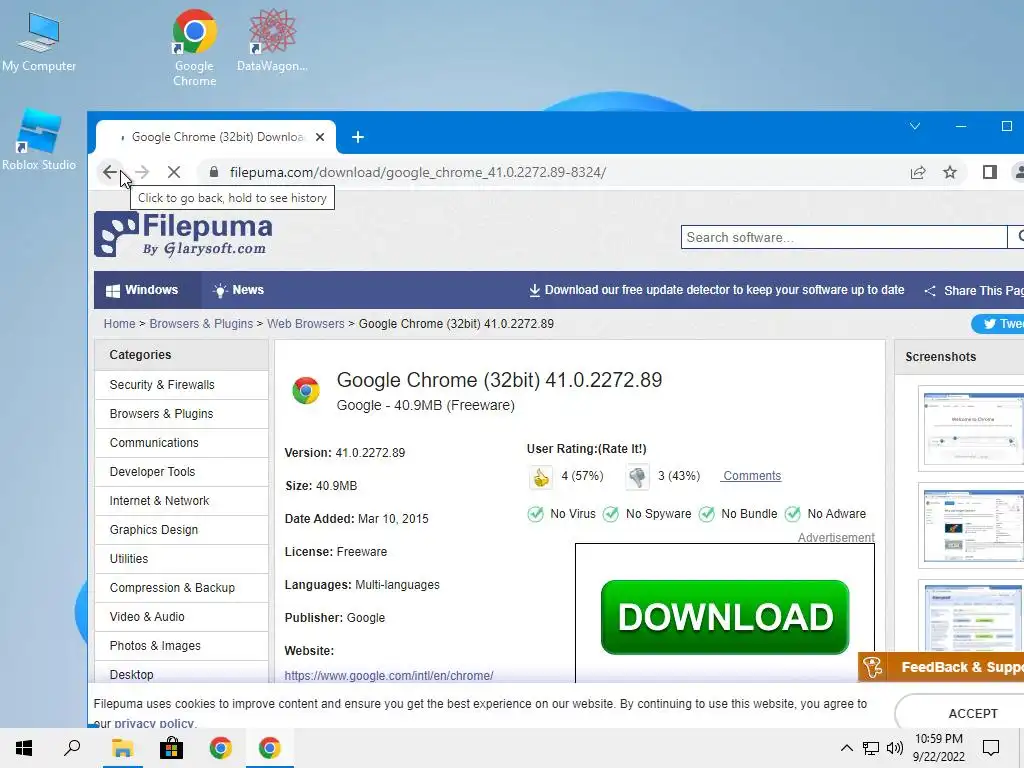The image size is (1024, 768).
Task: Launch Google Chrome desktop shortcut
Action: (x=195, y=47)
